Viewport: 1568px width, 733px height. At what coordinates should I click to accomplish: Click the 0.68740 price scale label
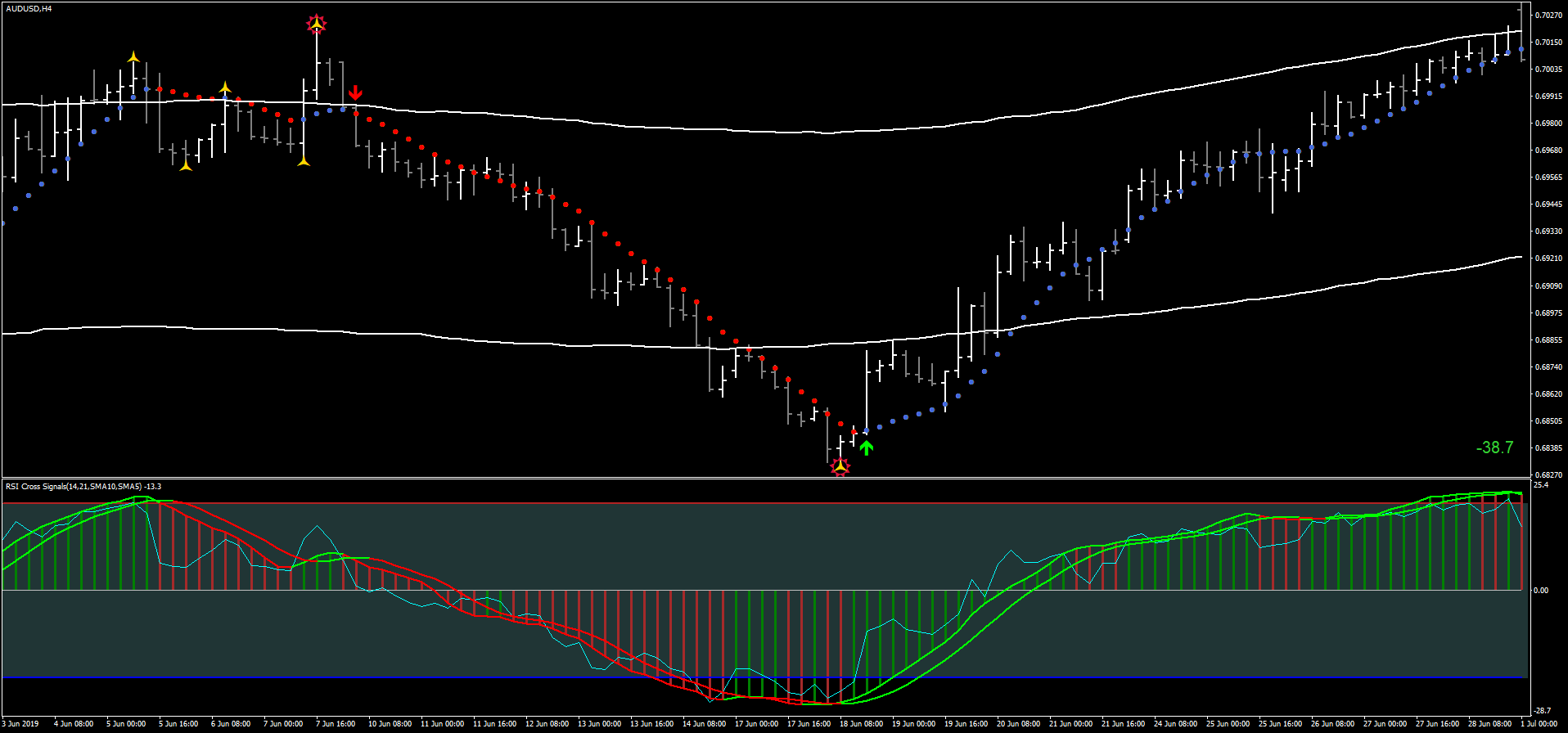(x=1548, y=366)
